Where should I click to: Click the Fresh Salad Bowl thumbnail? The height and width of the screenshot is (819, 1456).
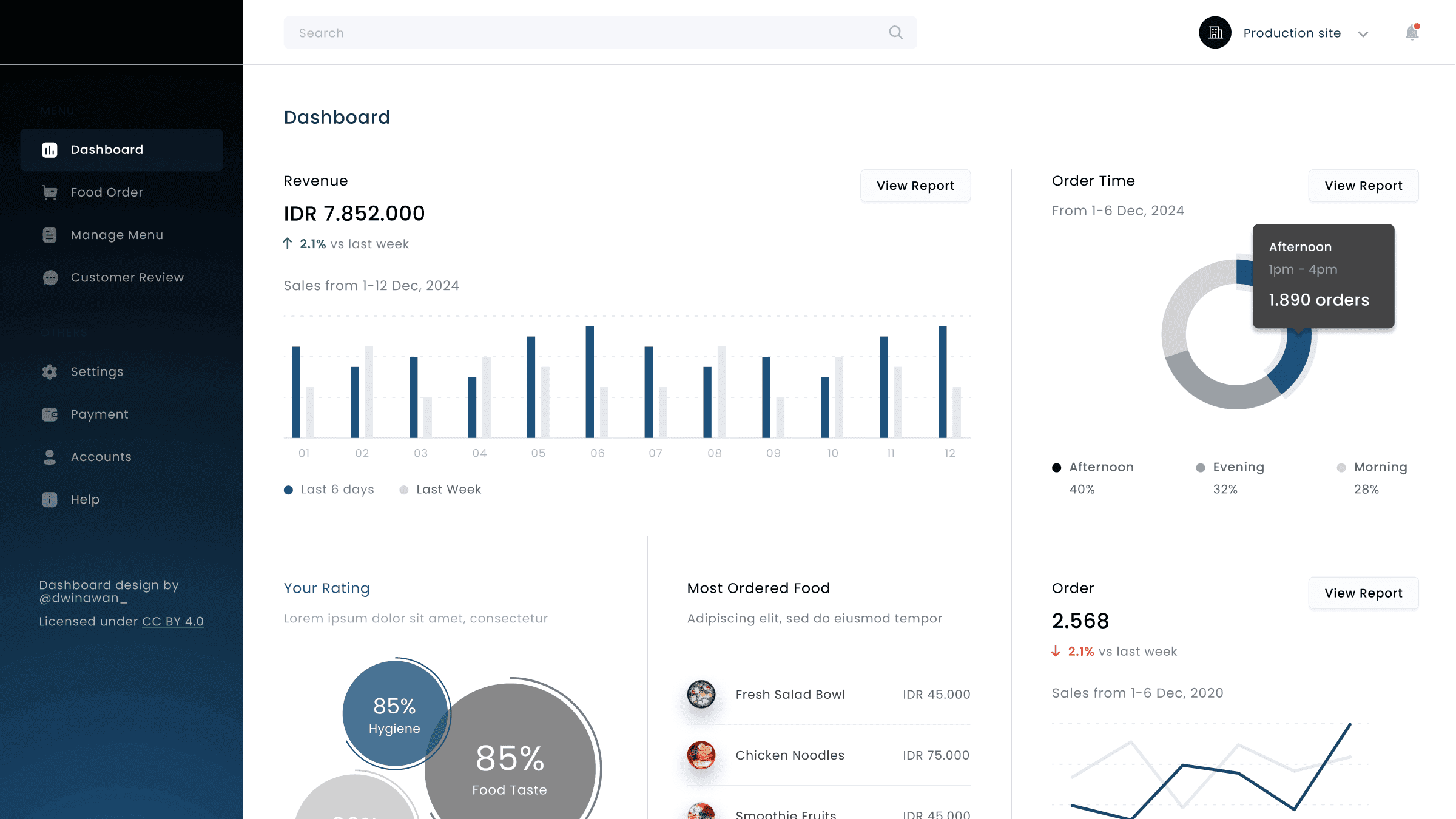701,695
